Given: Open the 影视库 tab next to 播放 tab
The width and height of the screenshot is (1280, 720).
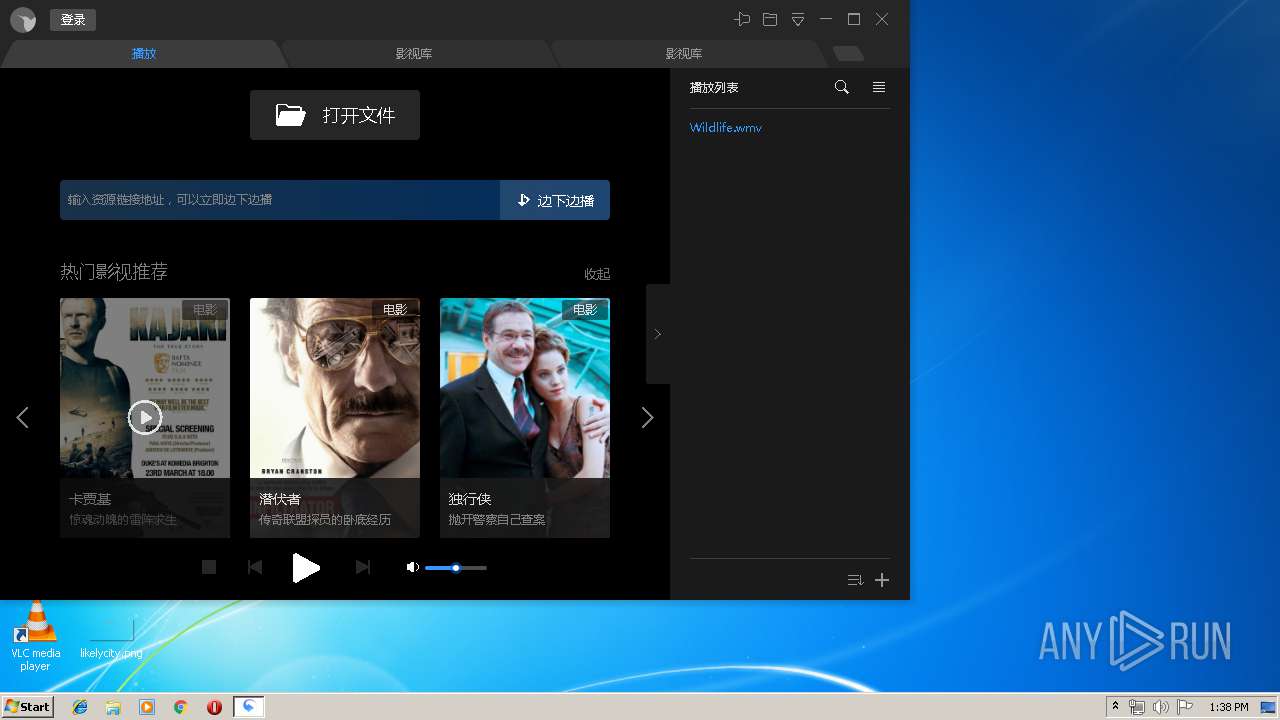Looking at the screenshot, I should pos(413,54).
